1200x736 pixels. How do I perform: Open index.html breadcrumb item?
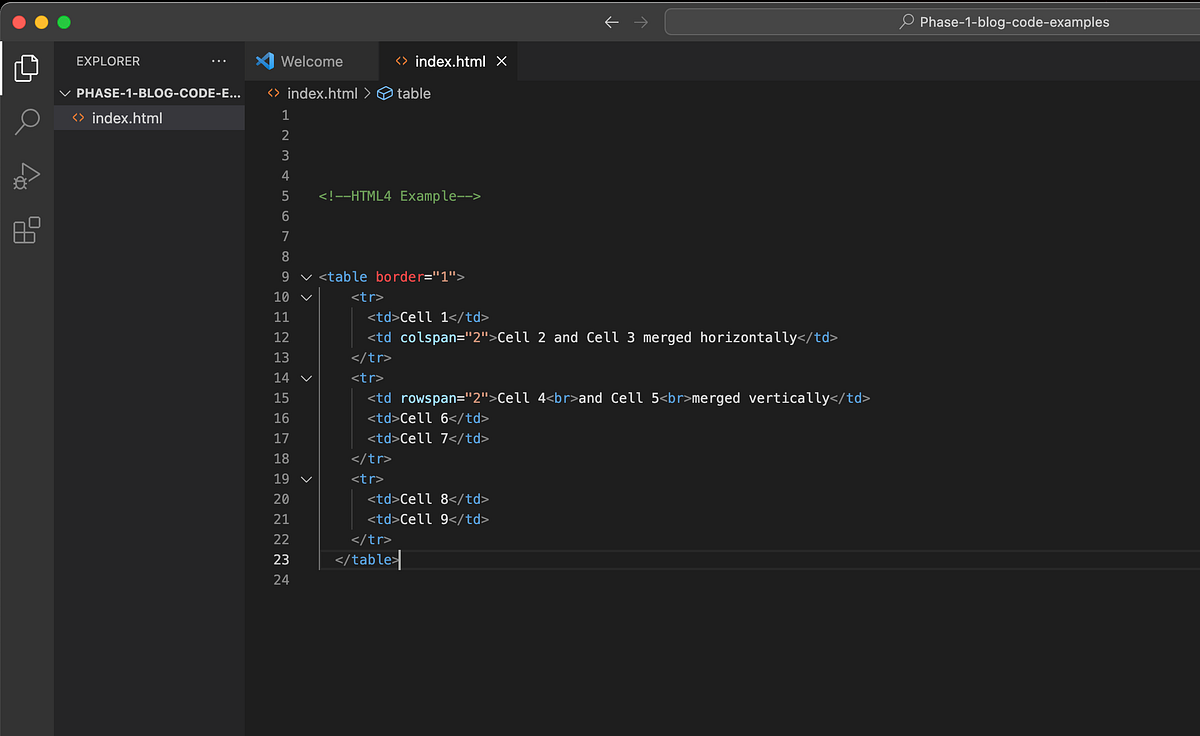(322, 93)
